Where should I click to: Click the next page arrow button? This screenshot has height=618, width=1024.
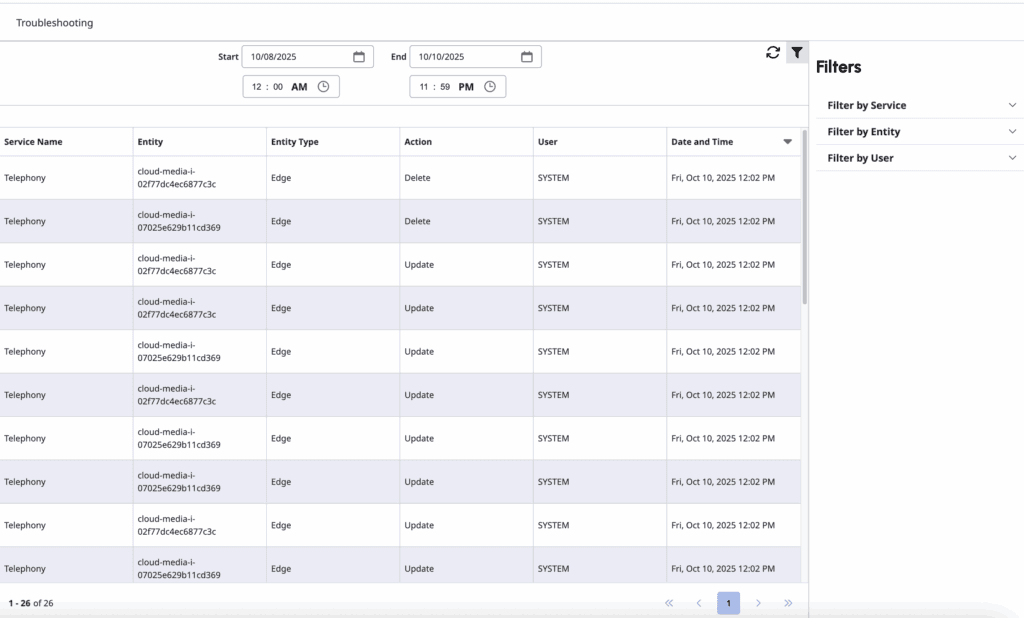point(759,603)
